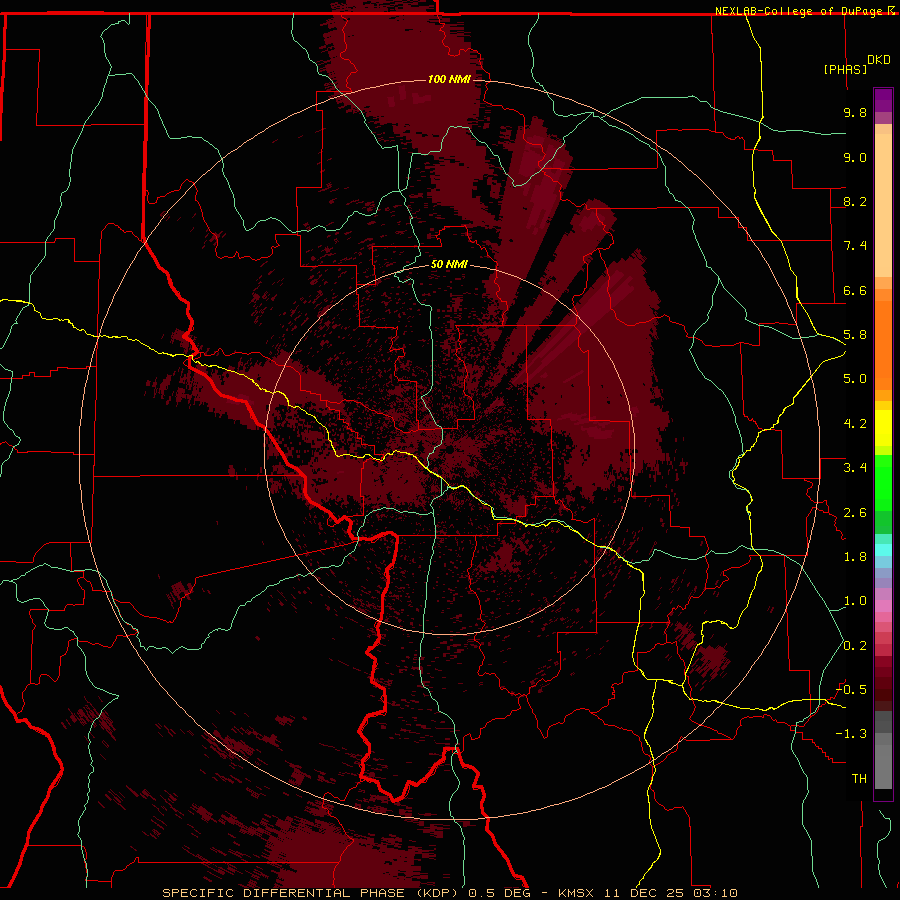Click the [PHAS] units label

click(845, 69)
